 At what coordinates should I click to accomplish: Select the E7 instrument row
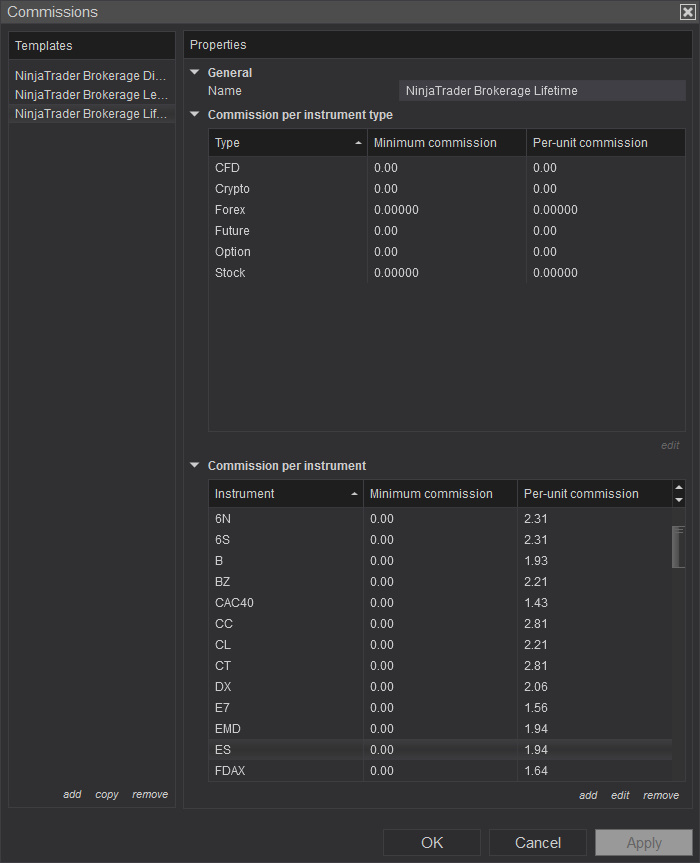point(440,708)
